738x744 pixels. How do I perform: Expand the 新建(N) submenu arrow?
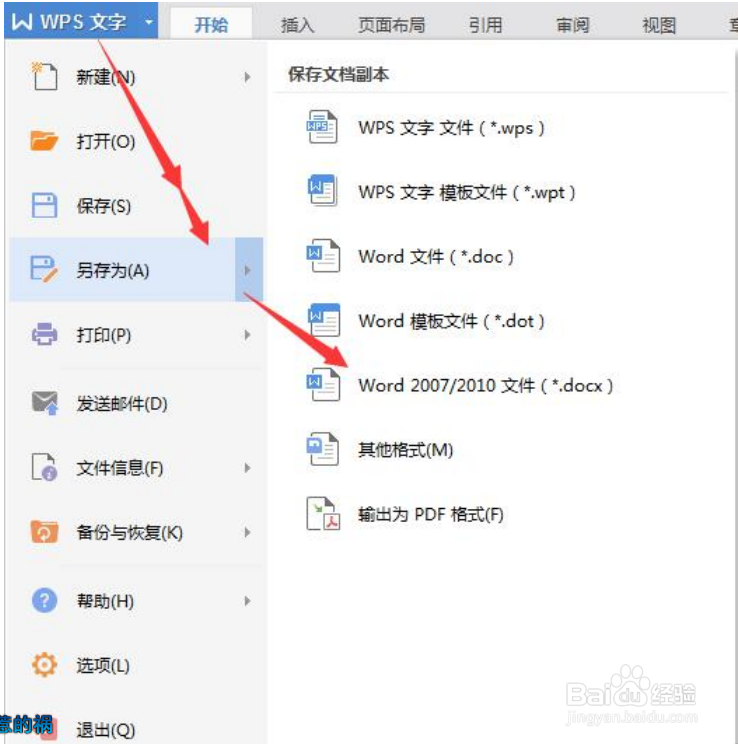point(247,76)
